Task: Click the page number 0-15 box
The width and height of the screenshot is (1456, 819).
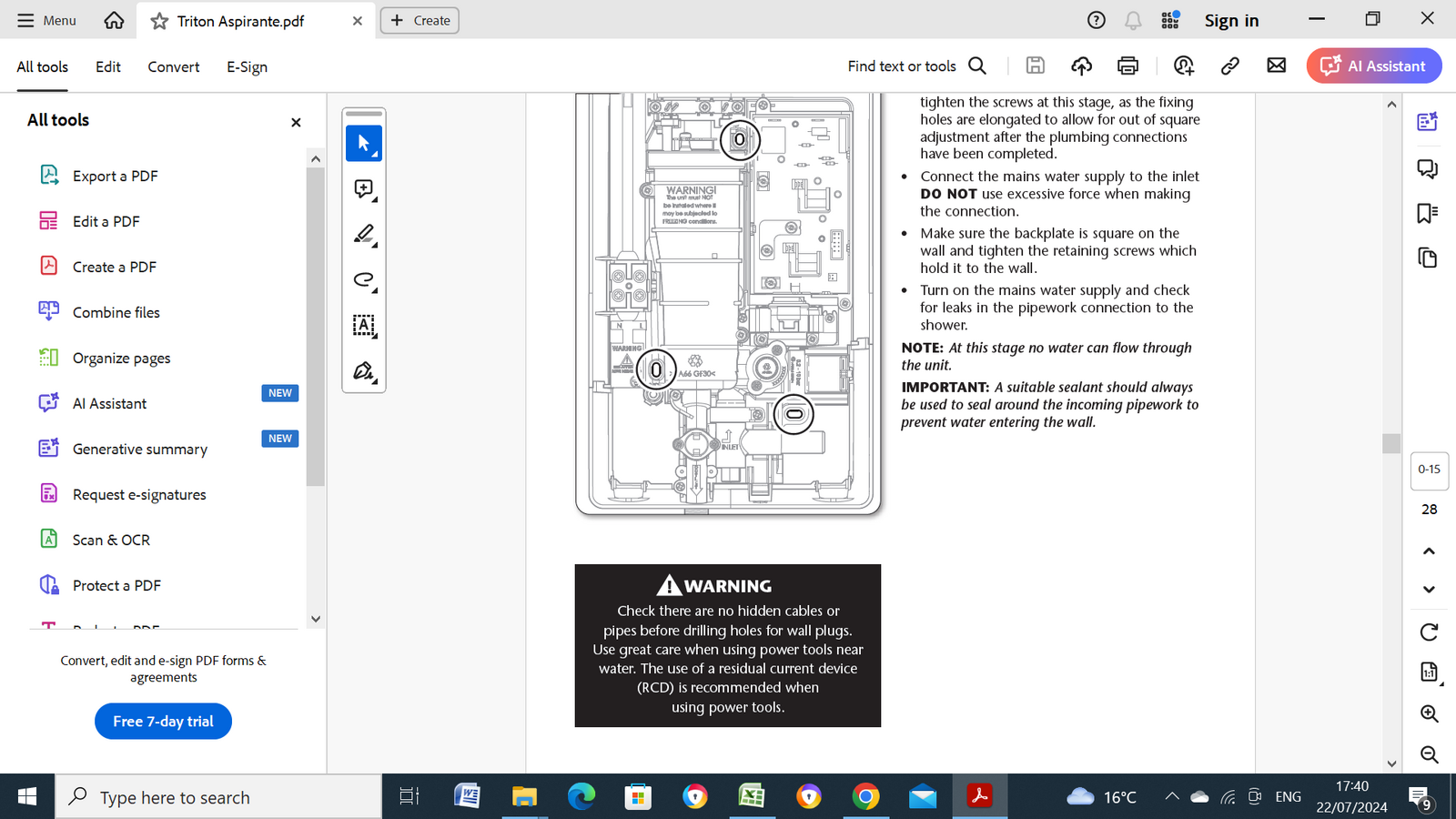Action: pyautogui.click(x=1429, y=470)
